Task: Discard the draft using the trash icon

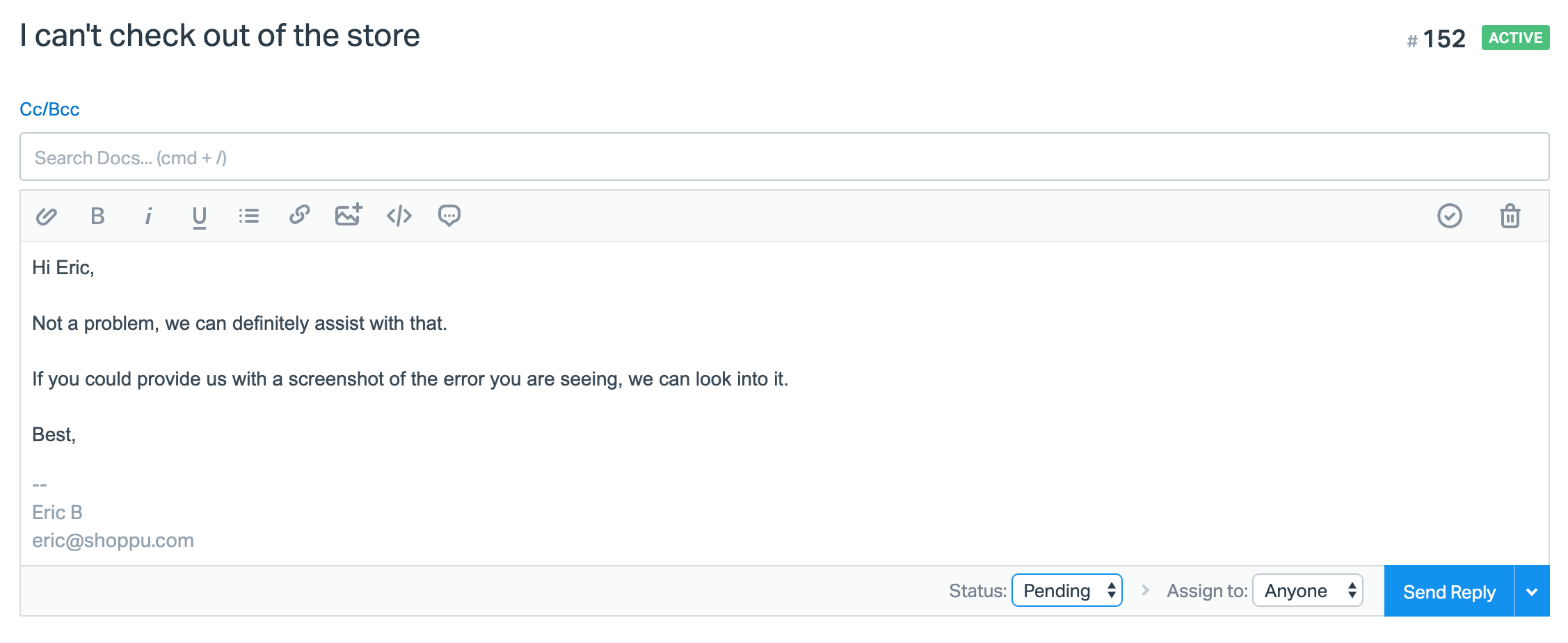Action: click(1510, 216)
